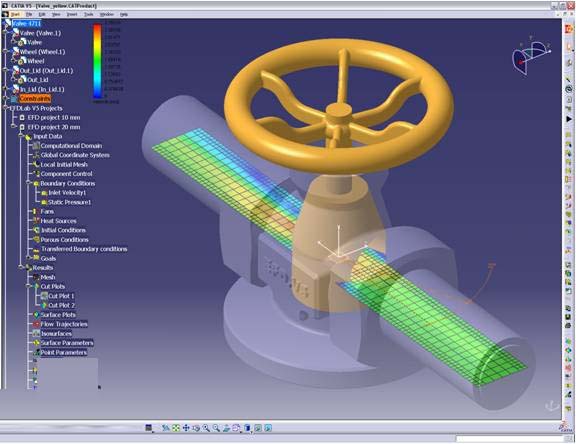This screenshot has height=444, width=576.
Task: Collapse the Out_Lid (Out_Lid.1) tree node
Action: [5, 70]
